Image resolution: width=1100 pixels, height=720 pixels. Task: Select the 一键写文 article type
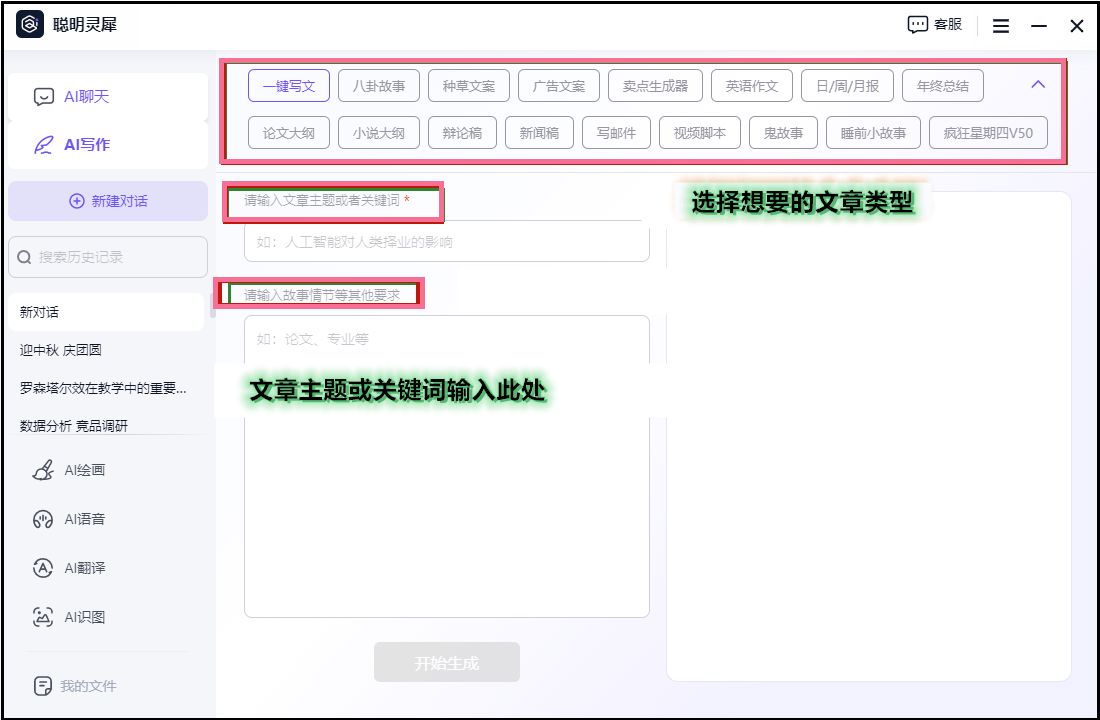click(x=289, y=86)
